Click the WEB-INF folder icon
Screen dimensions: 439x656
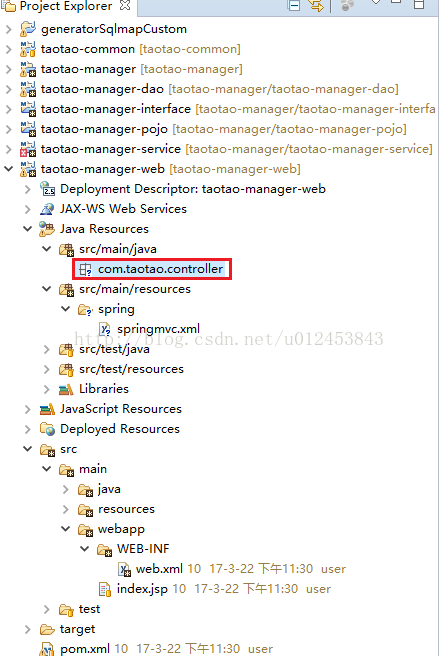[105, 549]
